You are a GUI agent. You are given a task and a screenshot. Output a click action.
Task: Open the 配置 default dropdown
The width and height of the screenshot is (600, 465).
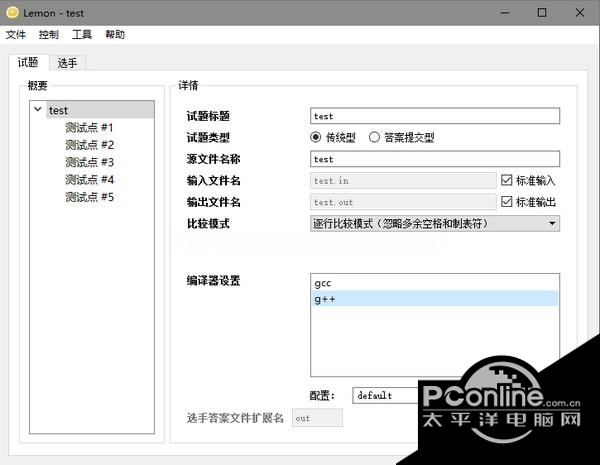point(386,395)
